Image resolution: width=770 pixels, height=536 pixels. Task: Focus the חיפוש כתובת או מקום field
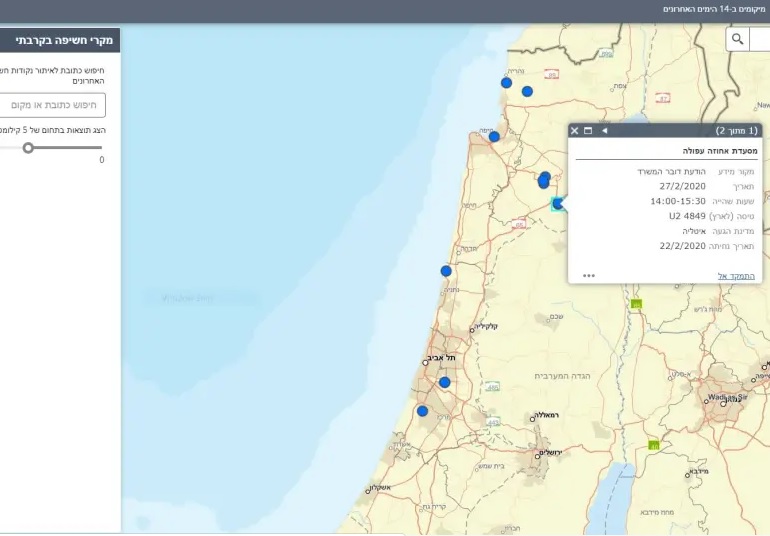tap(52, 105)
